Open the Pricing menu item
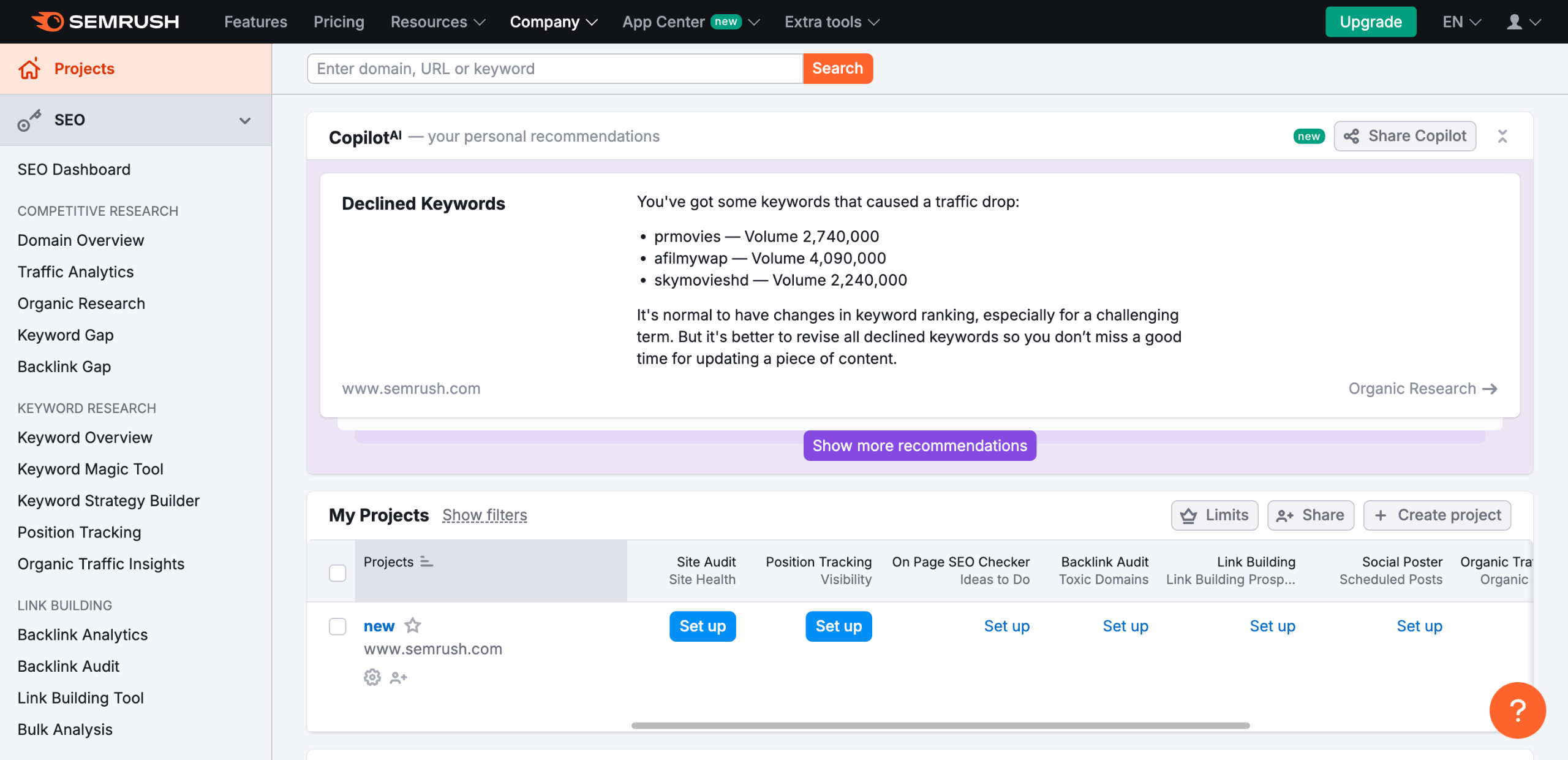 coord(339,22)
